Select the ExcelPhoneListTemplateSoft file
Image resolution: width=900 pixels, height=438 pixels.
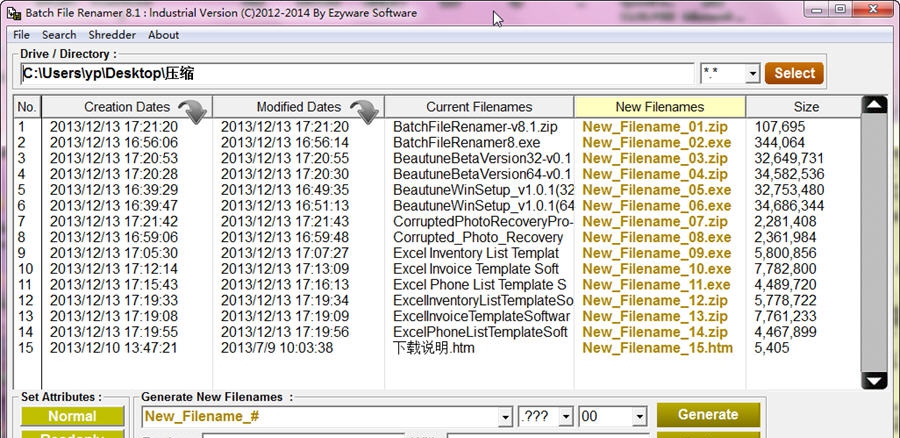480,332
